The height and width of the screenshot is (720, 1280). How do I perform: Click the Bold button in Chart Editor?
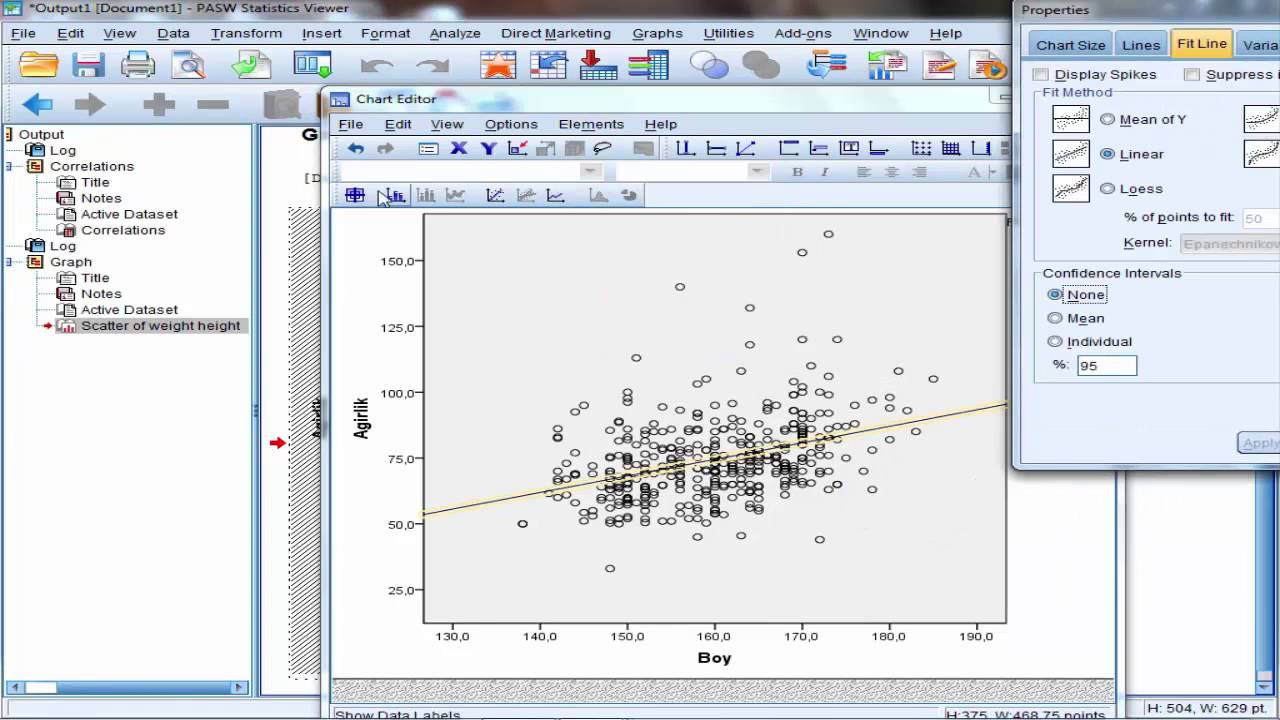pos(797,171)
